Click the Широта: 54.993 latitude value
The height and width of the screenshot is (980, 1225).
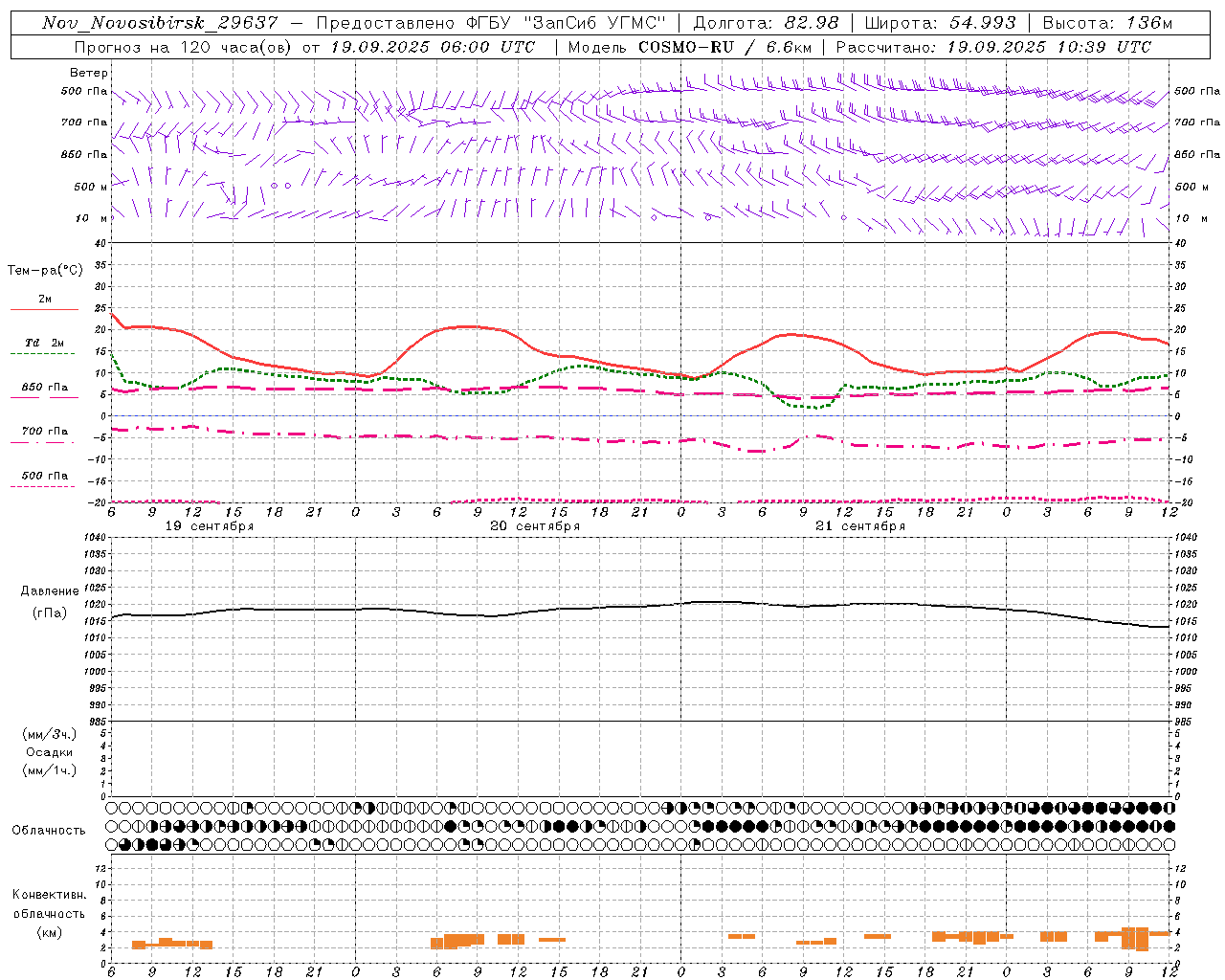pyautogui.click(x=940, y=23)
